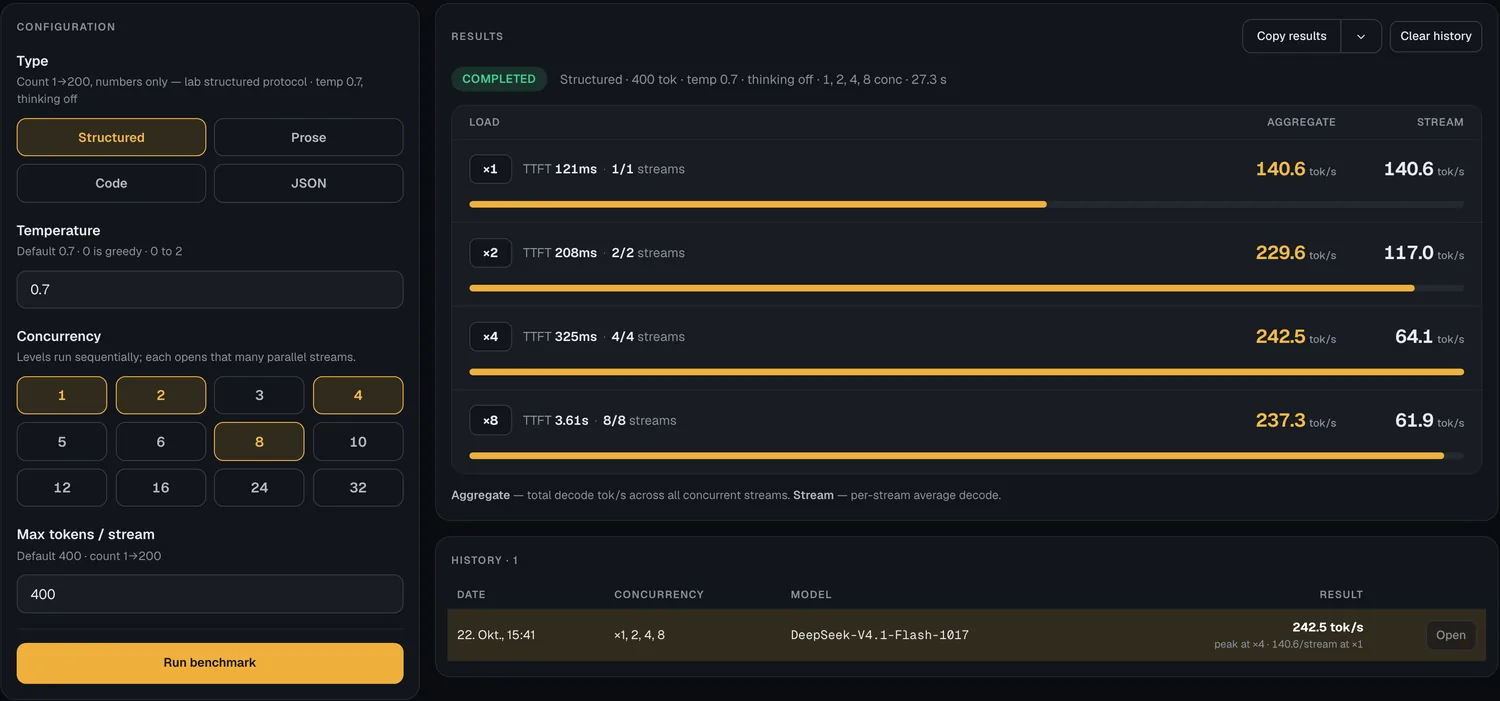Click the 242.5 tok/s history result
This screenshot has height=701, width=1500.
click(1328, 627)
